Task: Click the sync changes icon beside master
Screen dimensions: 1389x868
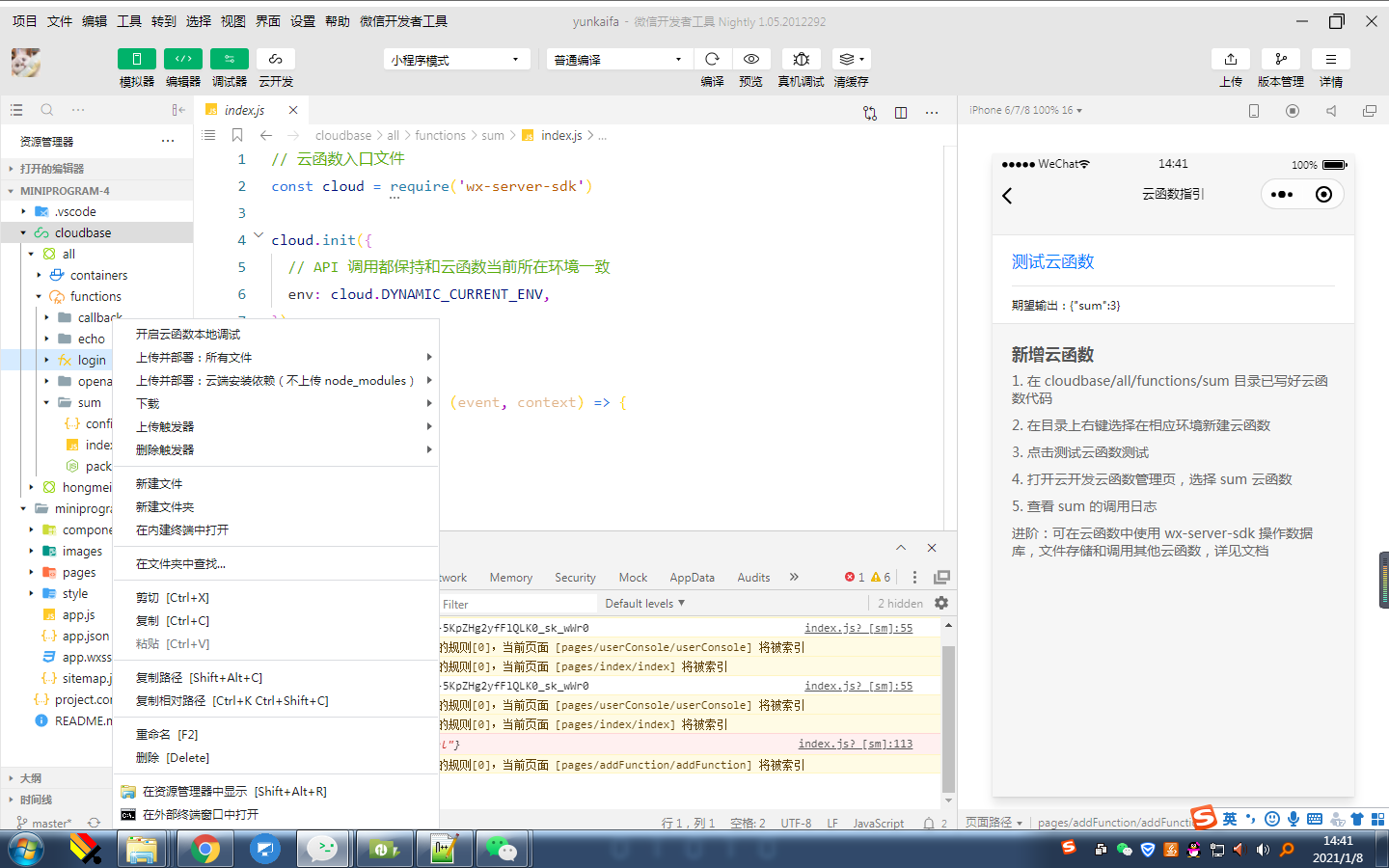Action: tap(94, 823)
